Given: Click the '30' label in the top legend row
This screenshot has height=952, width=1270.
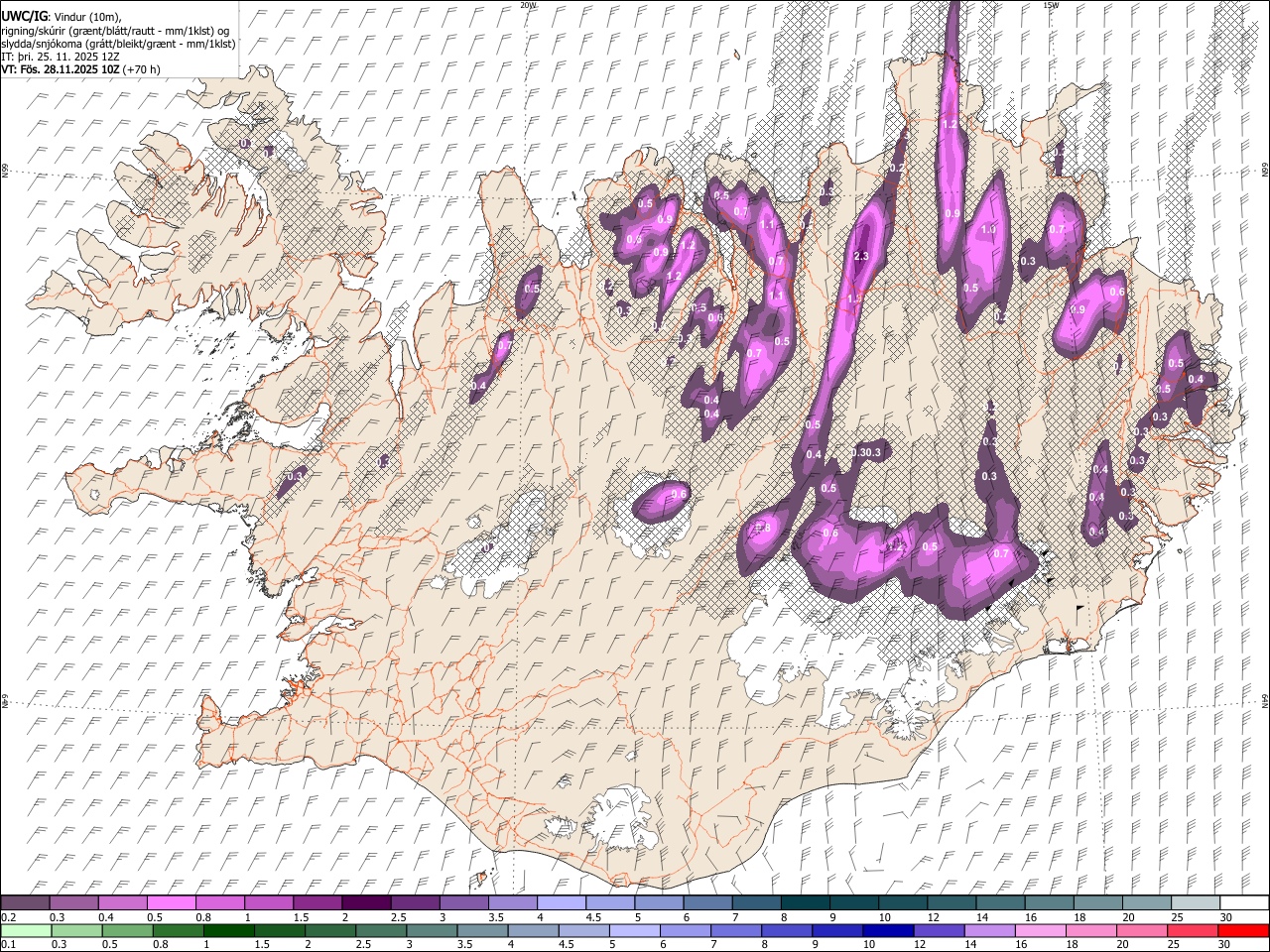Looking at the screenshot, I should click(1225, 917).
